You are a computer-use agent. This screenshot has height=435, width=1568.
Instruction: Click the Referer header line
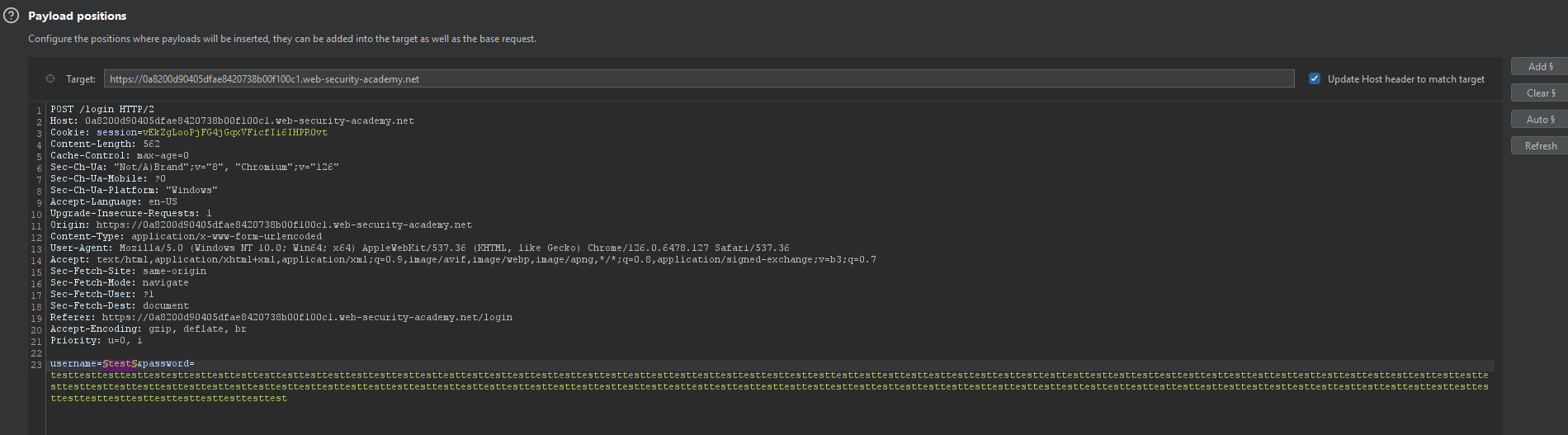[x=281, y=317]
